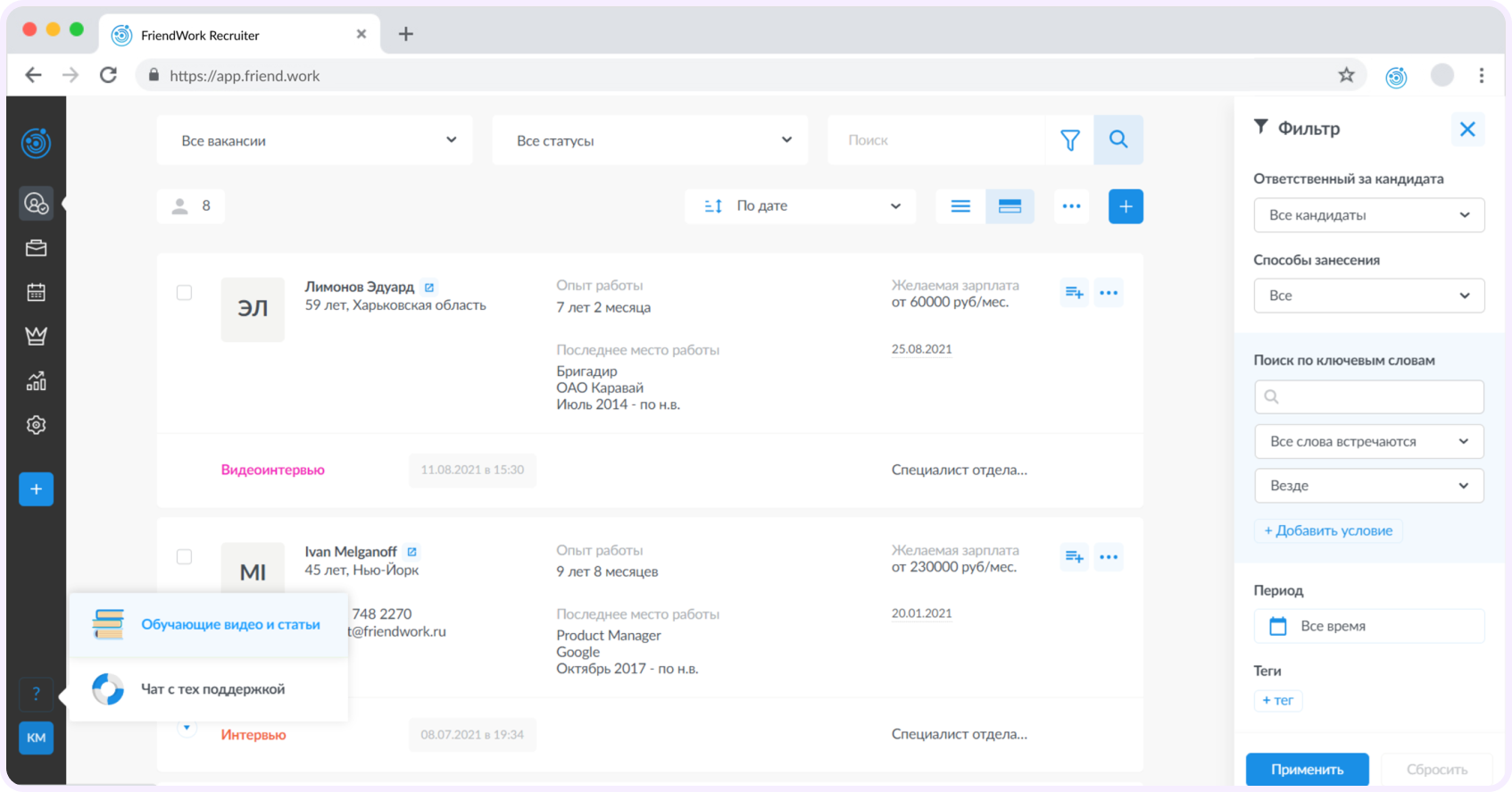Select the Ivan Melganoff checkbox
The width and height of the screenshot is (1512, 792).
[184, 557]
